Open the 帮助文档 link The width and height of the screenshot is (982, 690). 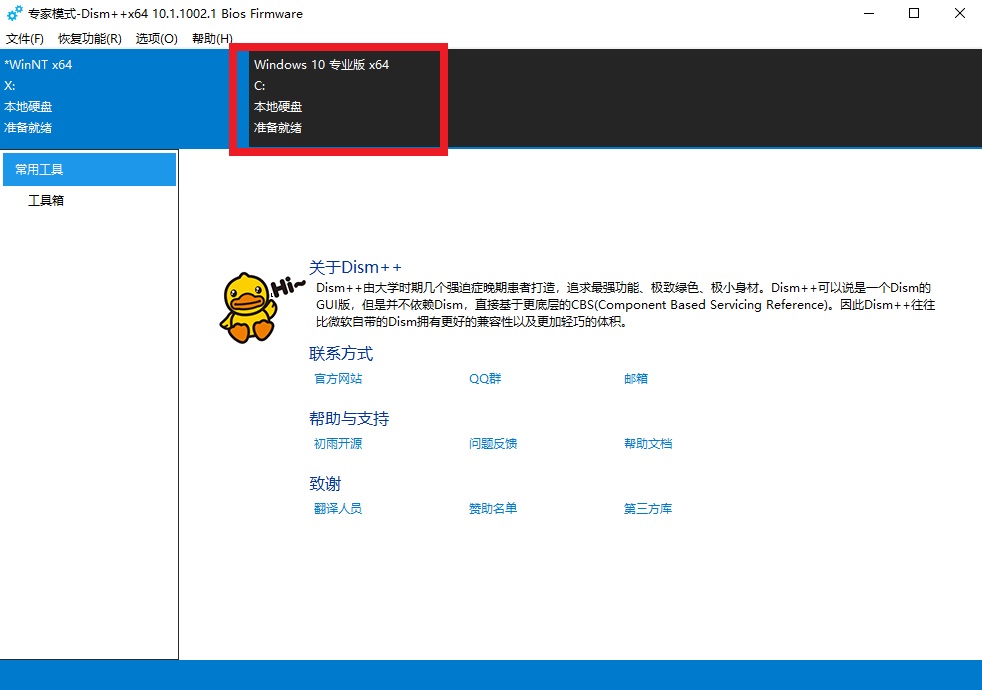click(648, 444)
